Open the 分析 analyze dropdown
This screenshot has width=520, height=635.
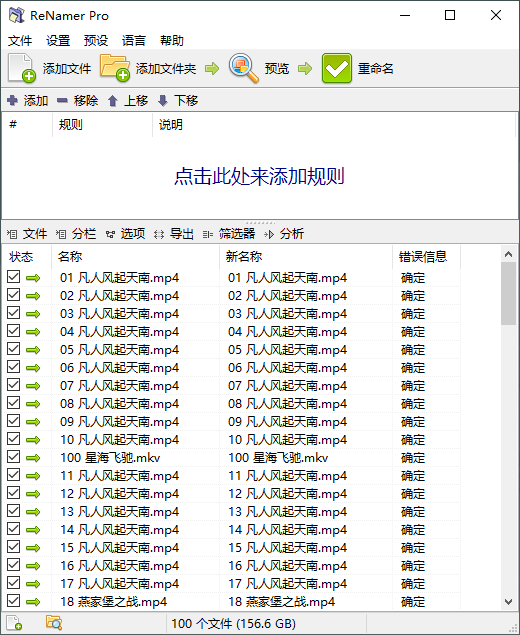click(283, 234)
